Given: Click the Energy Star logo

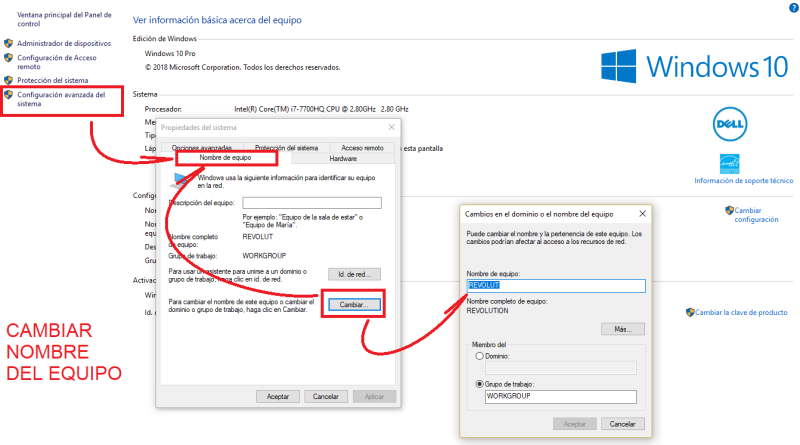Looking at the screenshot, I should [730, 164].
